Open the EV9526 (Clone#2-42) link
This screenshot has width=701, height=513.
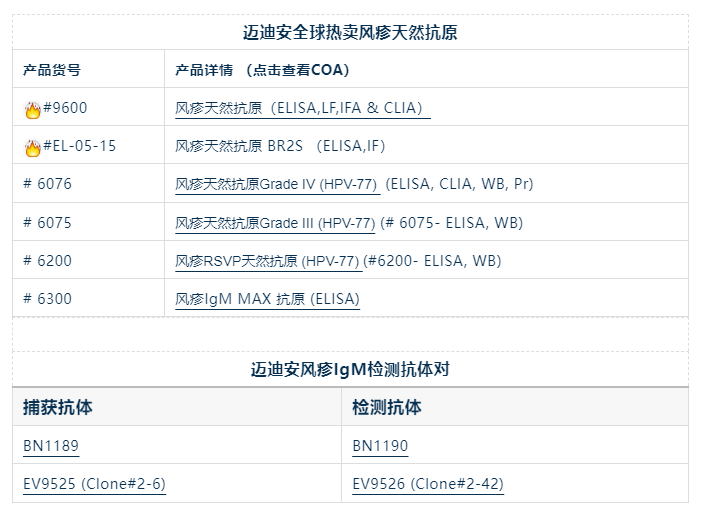(427, 484)
